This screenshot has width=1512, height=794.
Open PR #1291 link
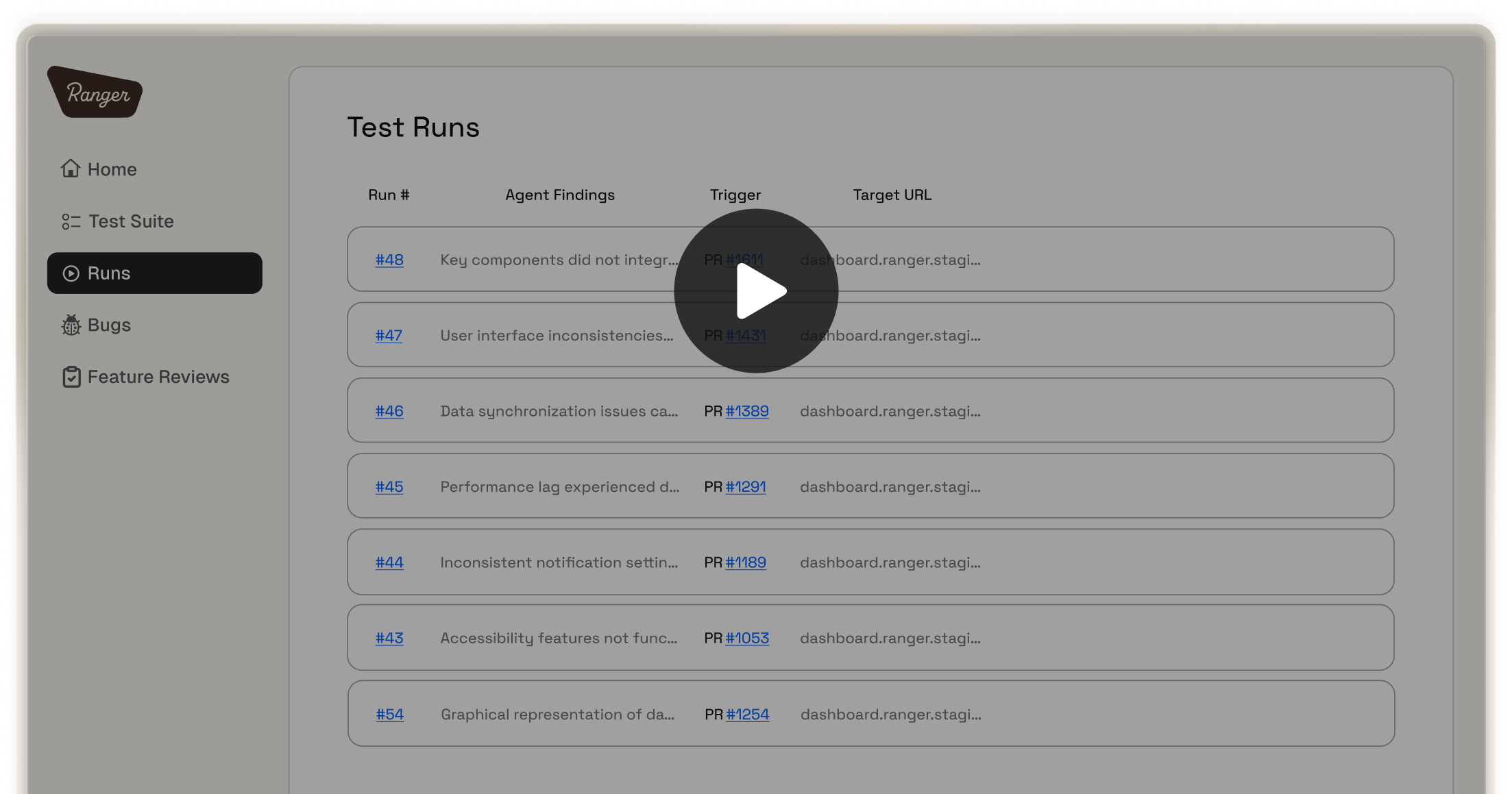click(x=746, y=486)
